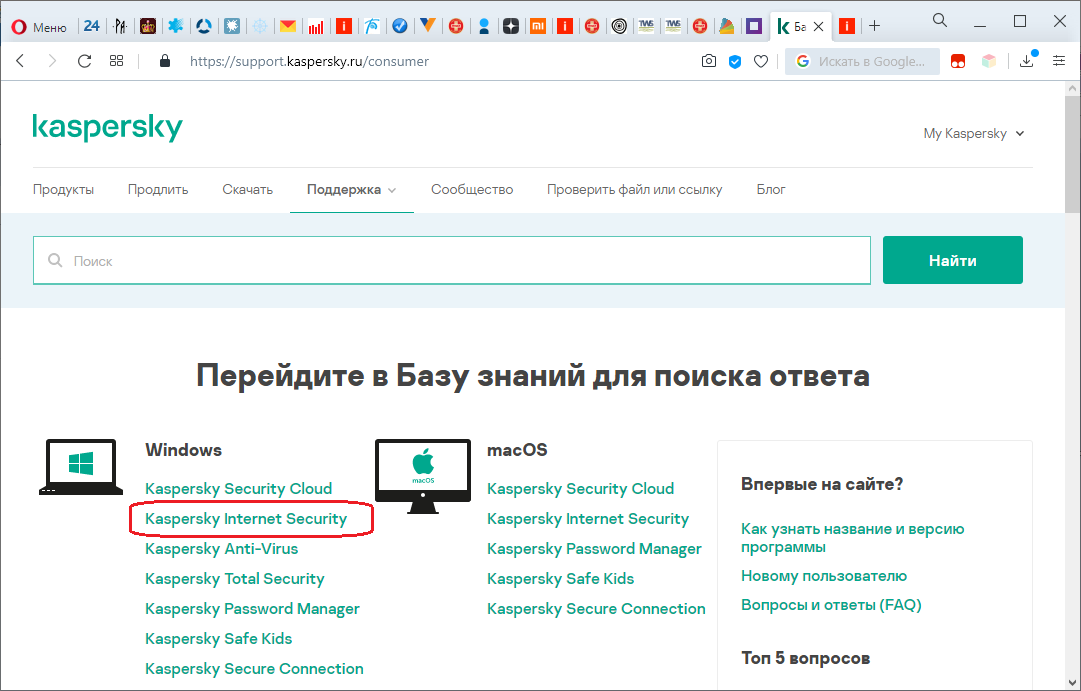Screen dimensions: 1081x691
Task: Click the cube extension icon in toolbar
Action: click(x=989, y=61)
